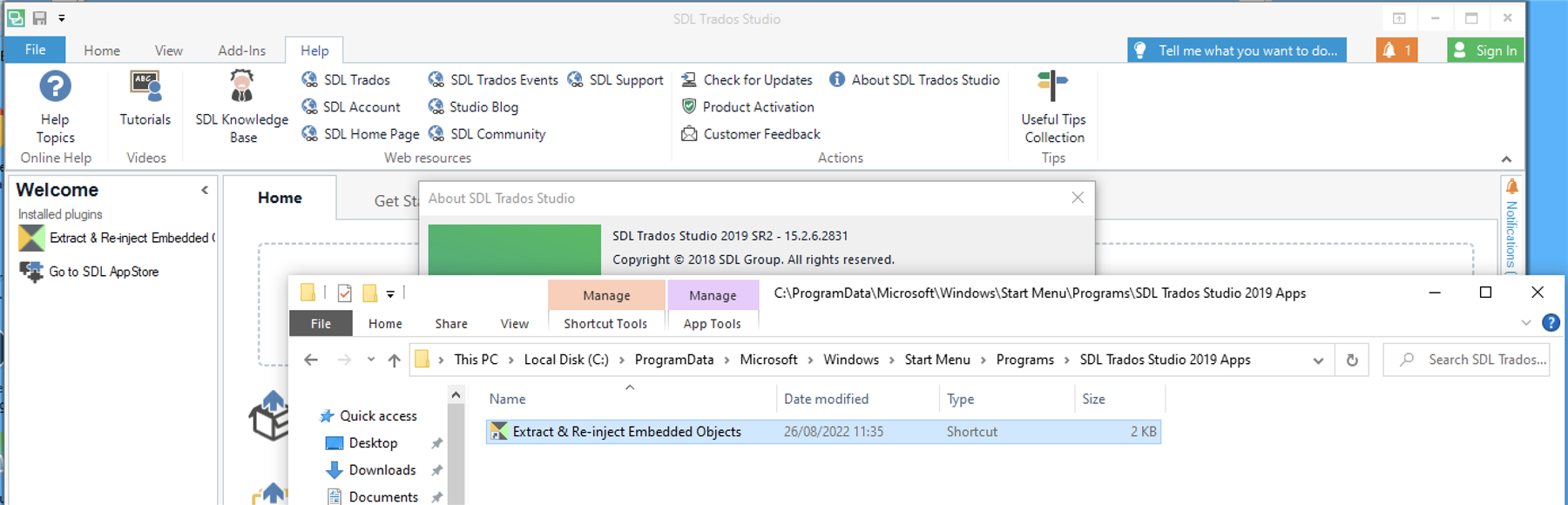The image size is (1568, 505).
Task: Expand the Explorer ribbon chevron
Action: 1526,323
